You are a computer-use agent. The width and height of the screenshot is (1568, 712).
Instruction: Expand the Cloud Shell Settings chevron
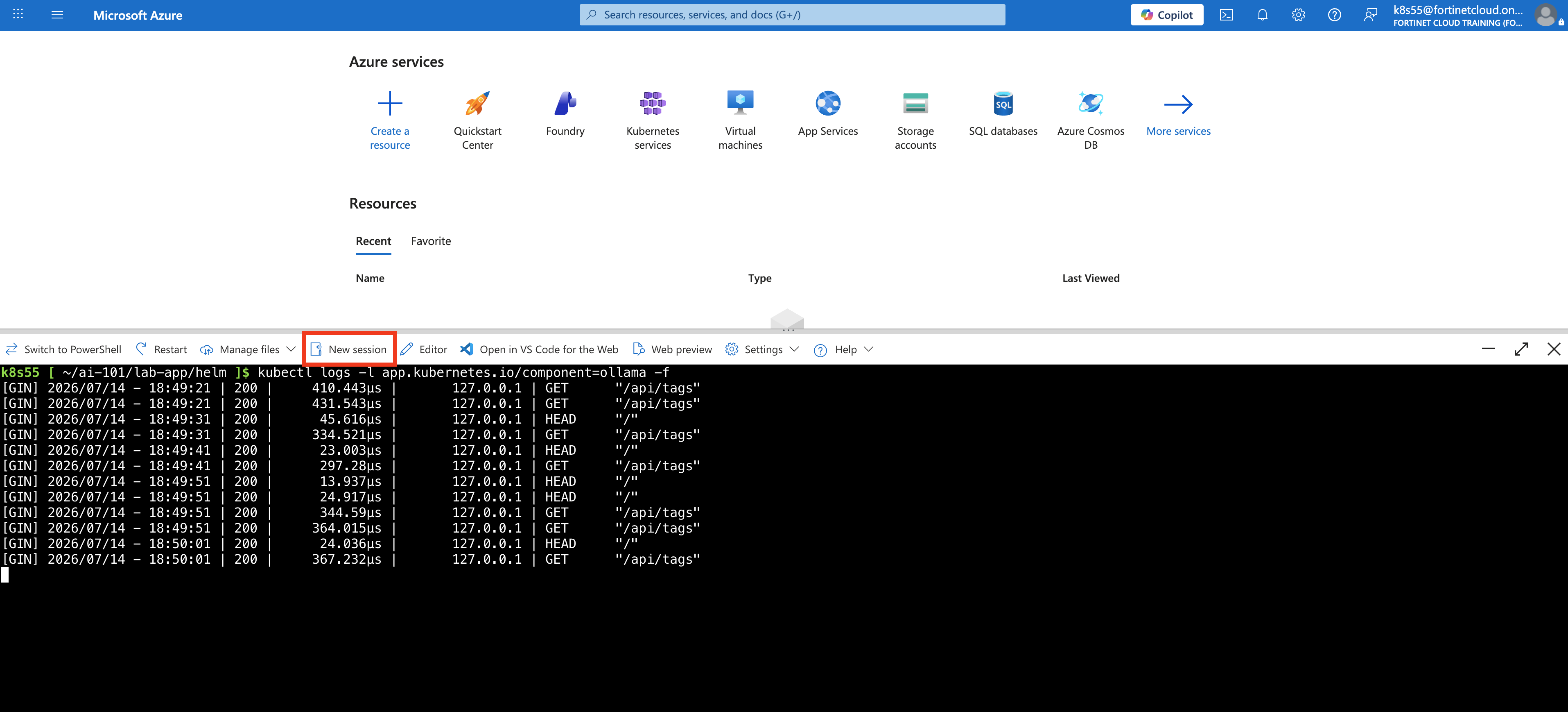[x=794, y=349]
